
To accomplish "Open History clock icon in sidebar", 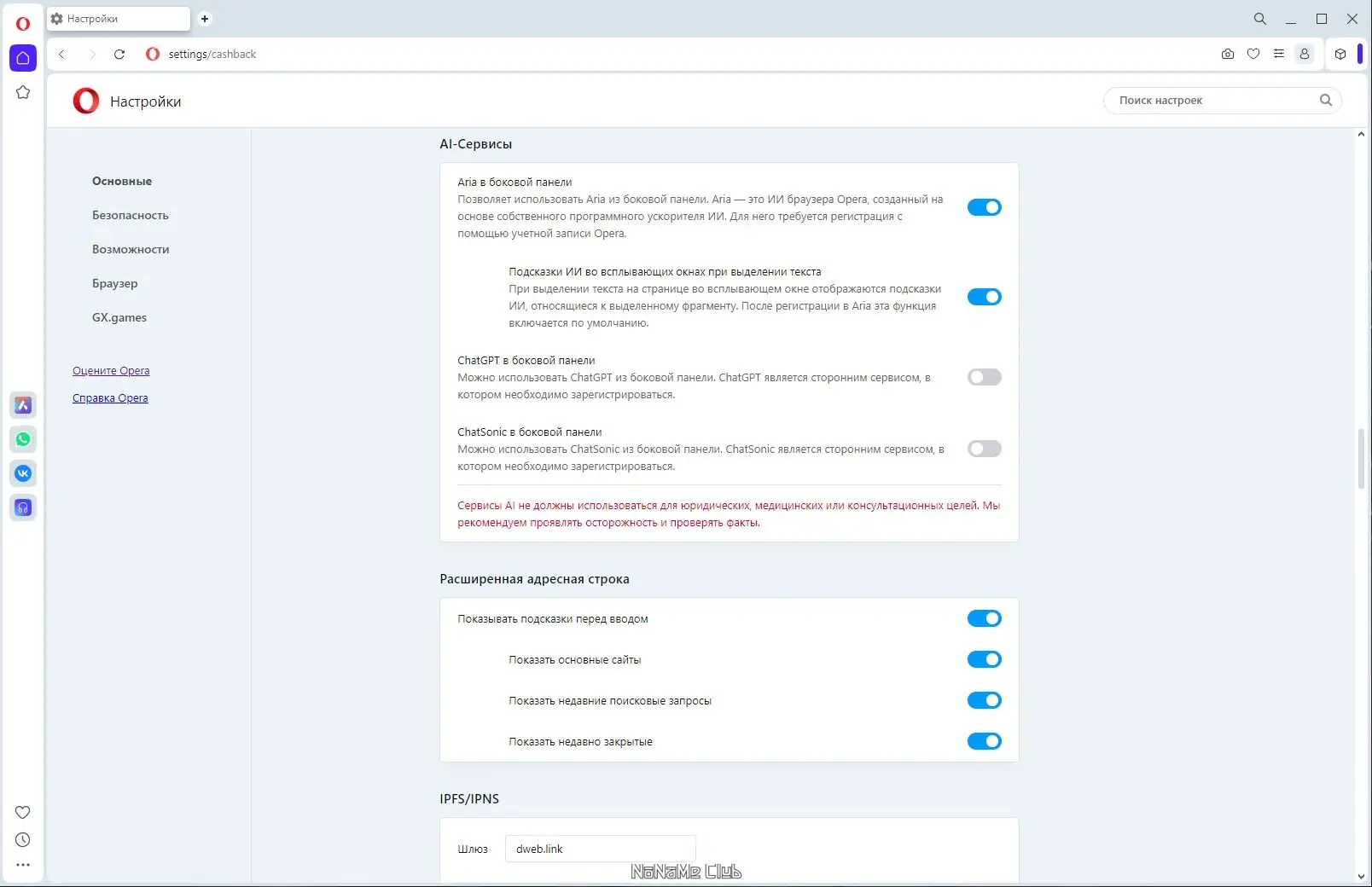I will point(23,840).
